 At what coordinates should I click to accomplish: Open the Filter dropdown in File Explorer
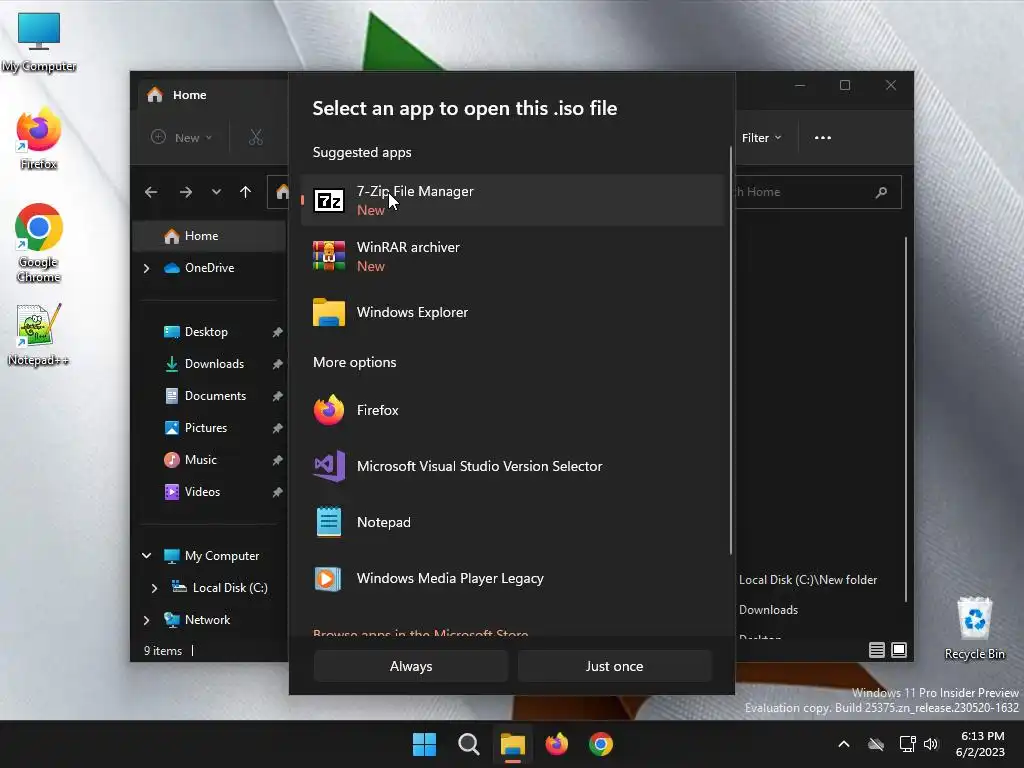pyautogui.click(x=761, y=138)
